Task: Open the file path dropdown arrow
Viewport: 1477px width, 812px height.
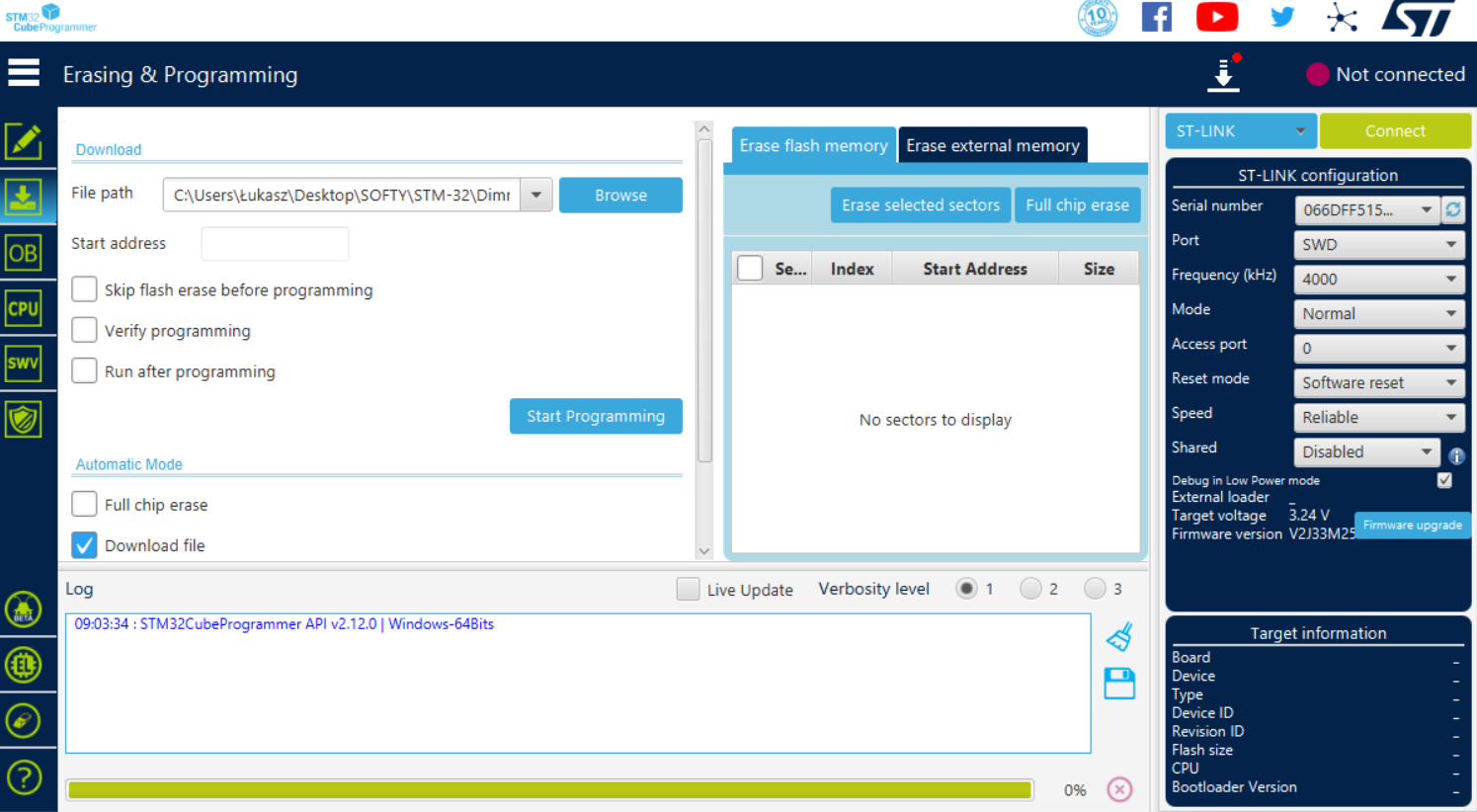Action: (x=536, y=195)
